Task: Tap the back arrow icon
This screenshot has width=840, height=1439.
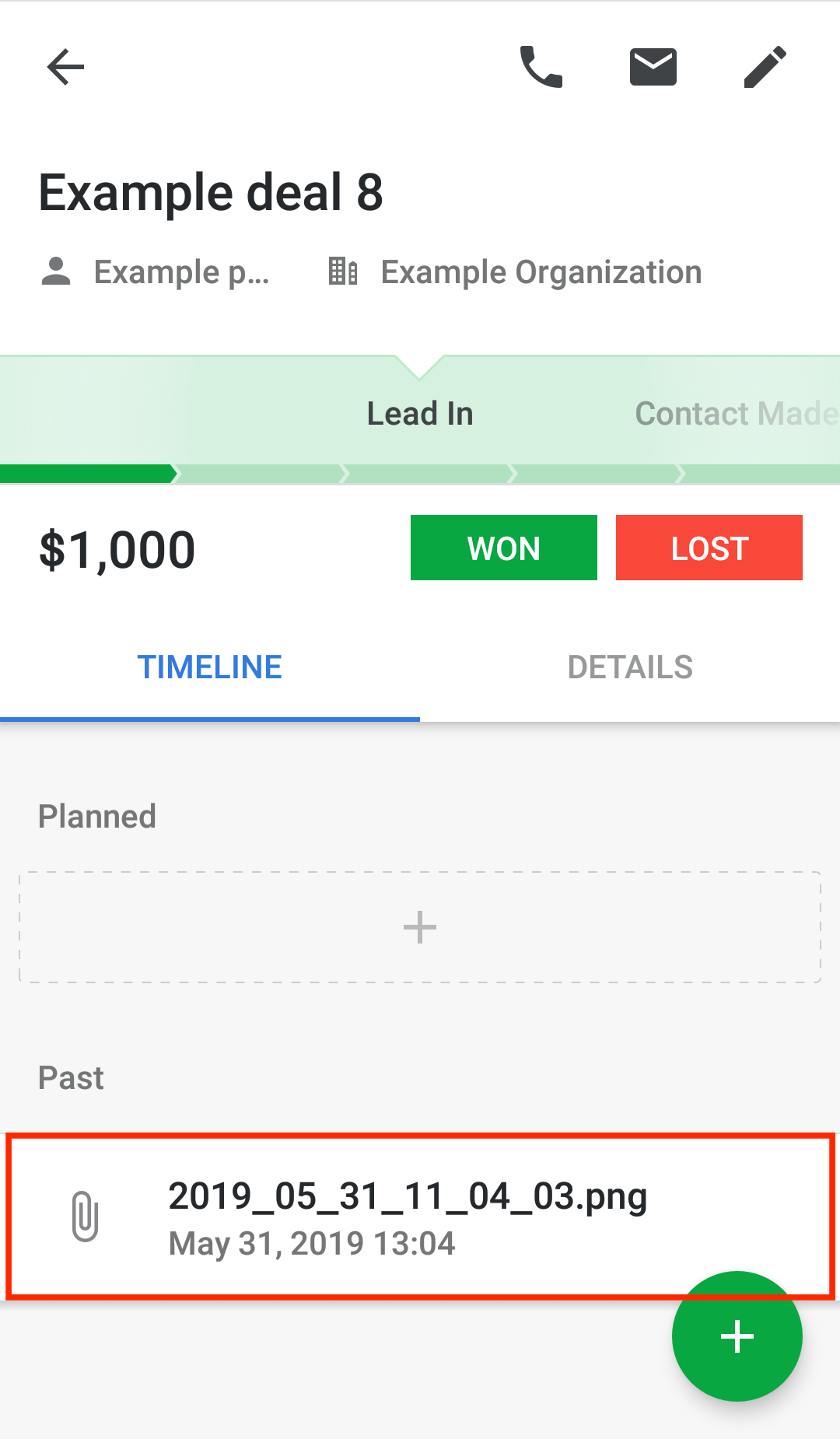Action: coord(65,67)
